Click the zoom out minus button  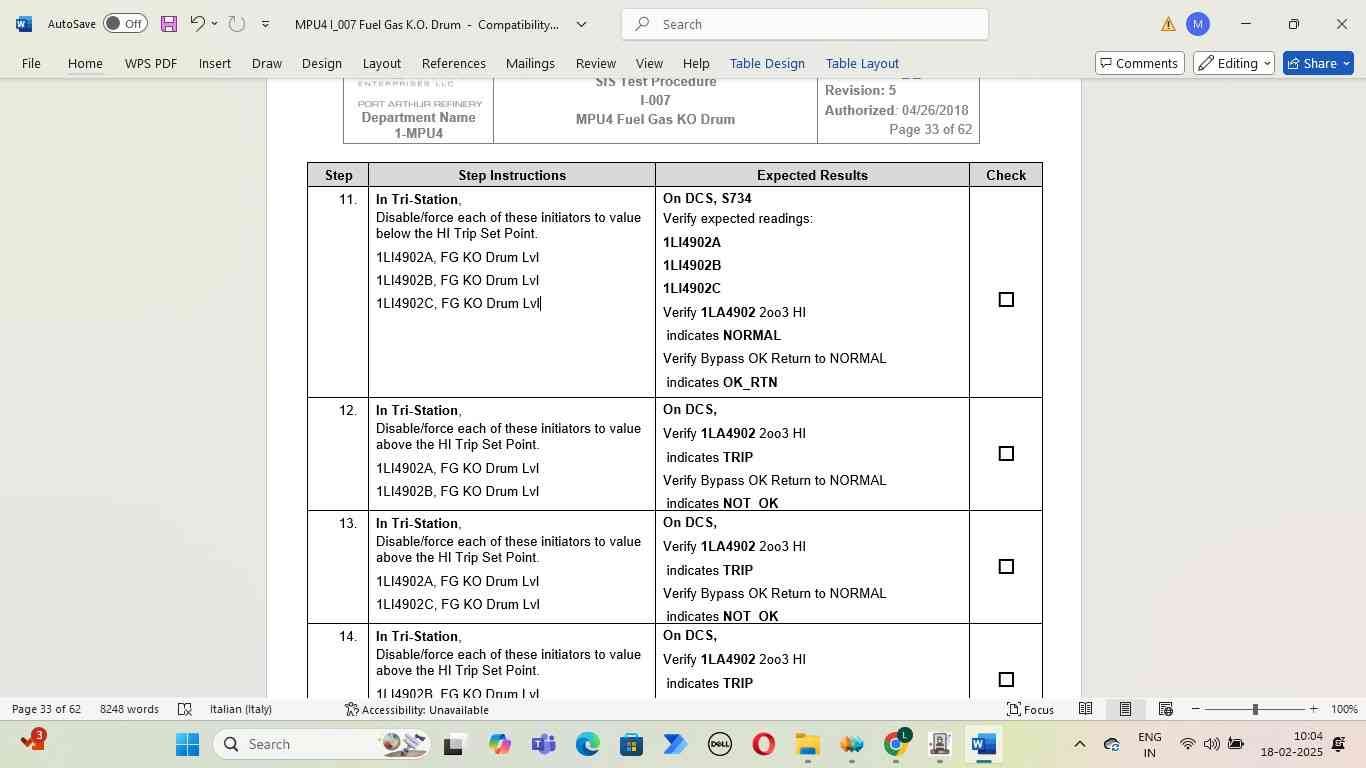pos(1195,709)
